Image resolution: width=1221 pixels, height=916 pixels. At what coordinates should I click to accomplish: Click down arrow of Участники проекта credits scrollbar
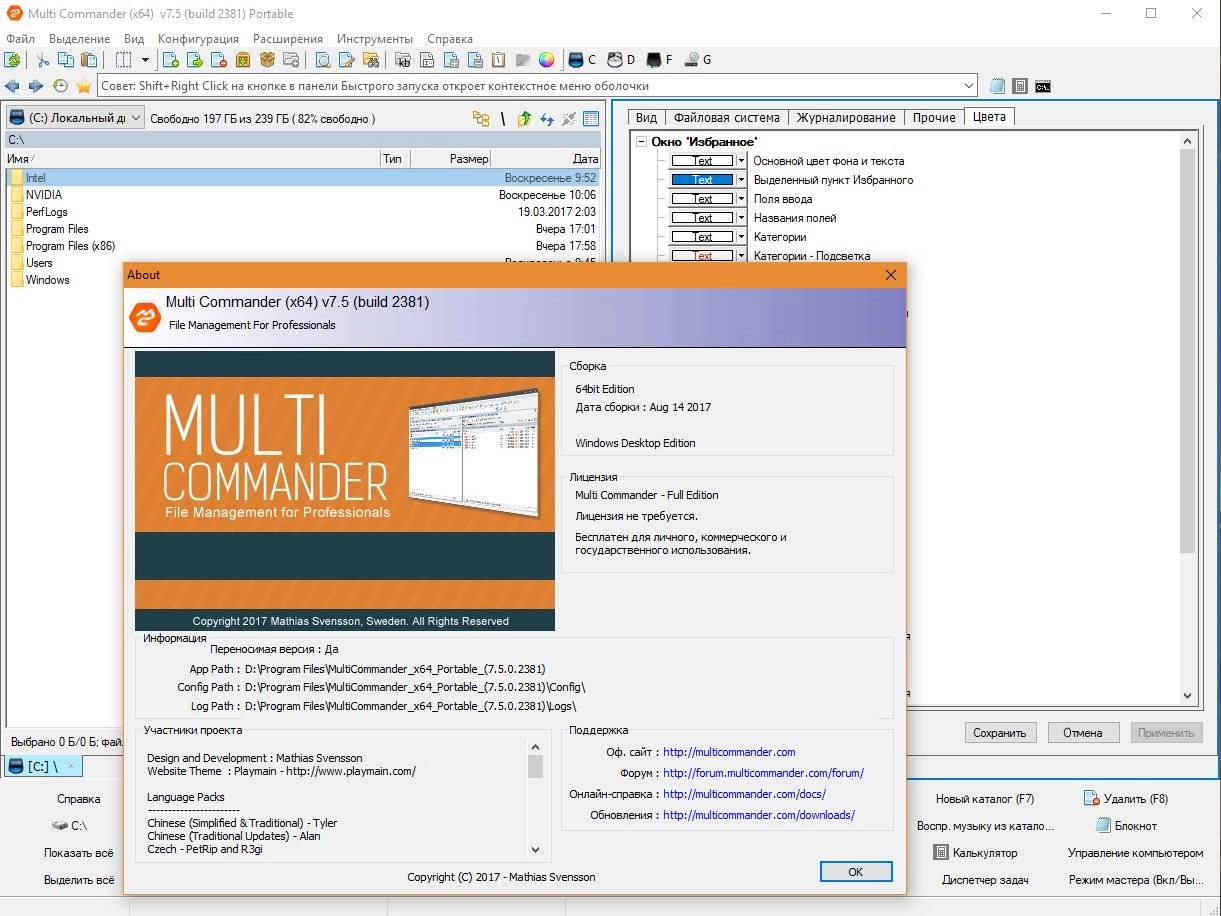535,850
